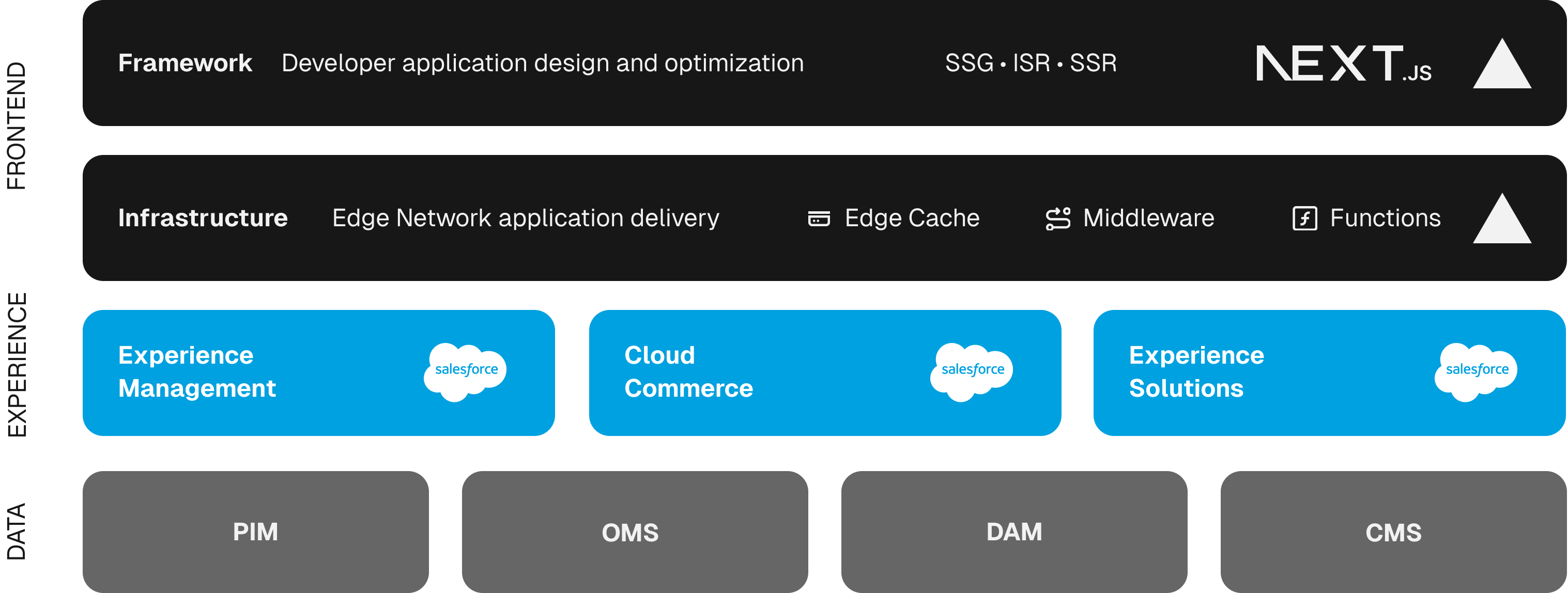Click the Functions icon

[x=1304, y=219]
